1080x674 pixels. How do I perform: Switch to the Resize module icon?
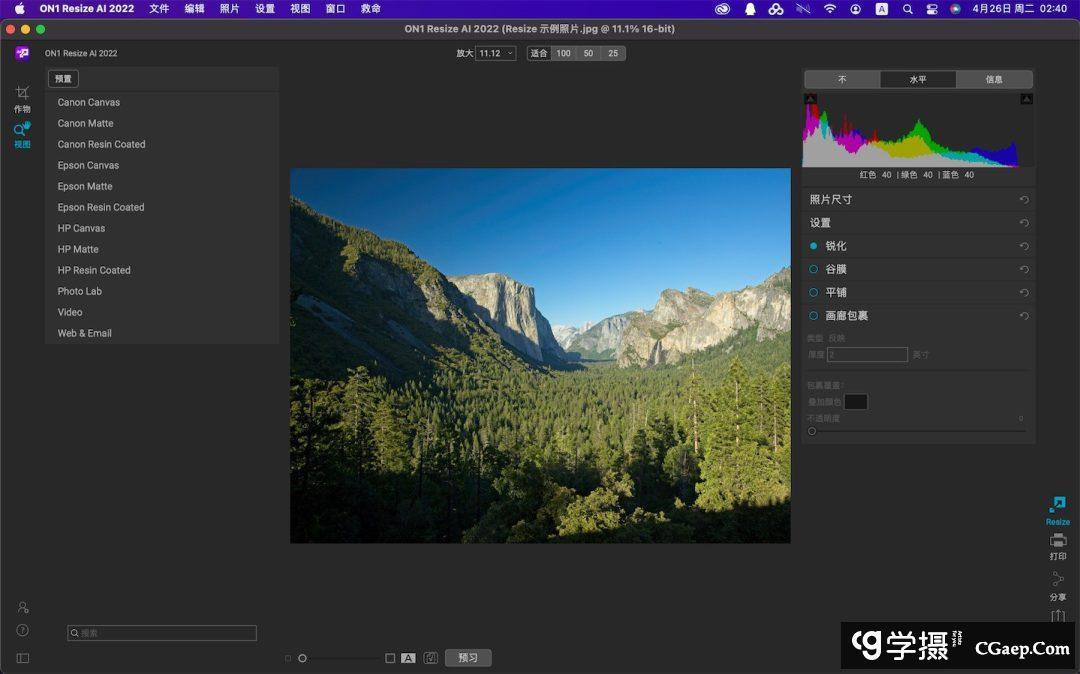pos(1057,505)
